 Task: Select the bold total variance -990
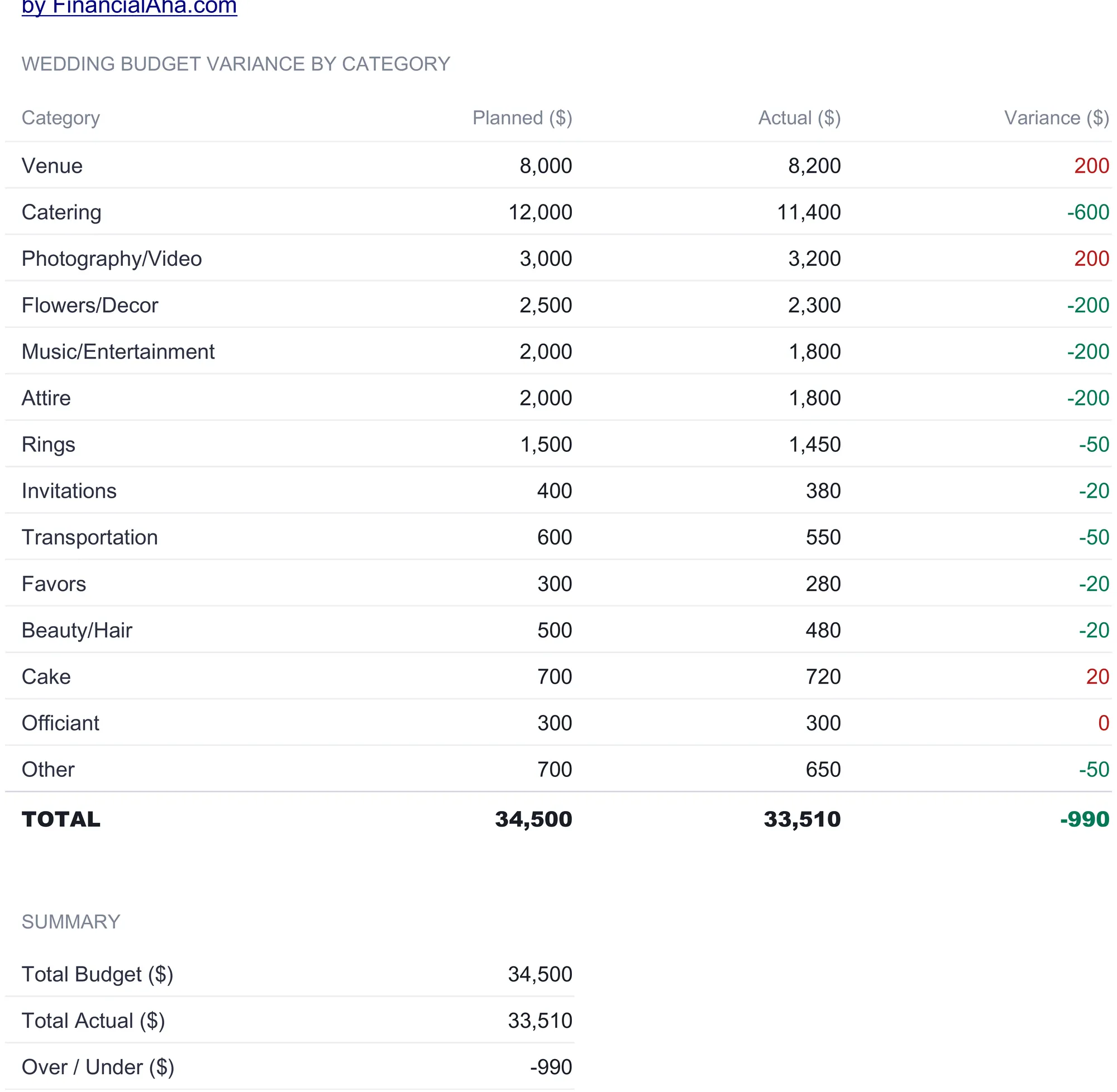click(1084, 819)
